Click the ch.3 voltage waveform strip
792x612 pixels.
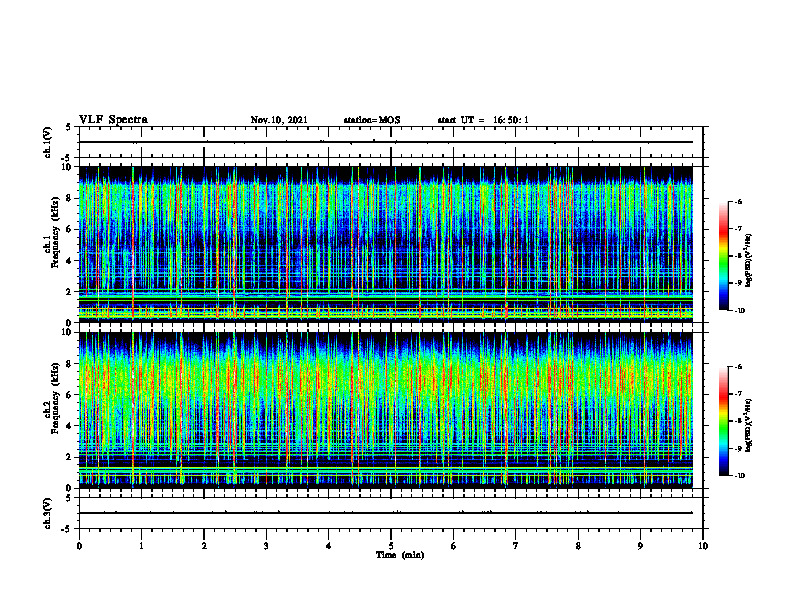(391, 513)
